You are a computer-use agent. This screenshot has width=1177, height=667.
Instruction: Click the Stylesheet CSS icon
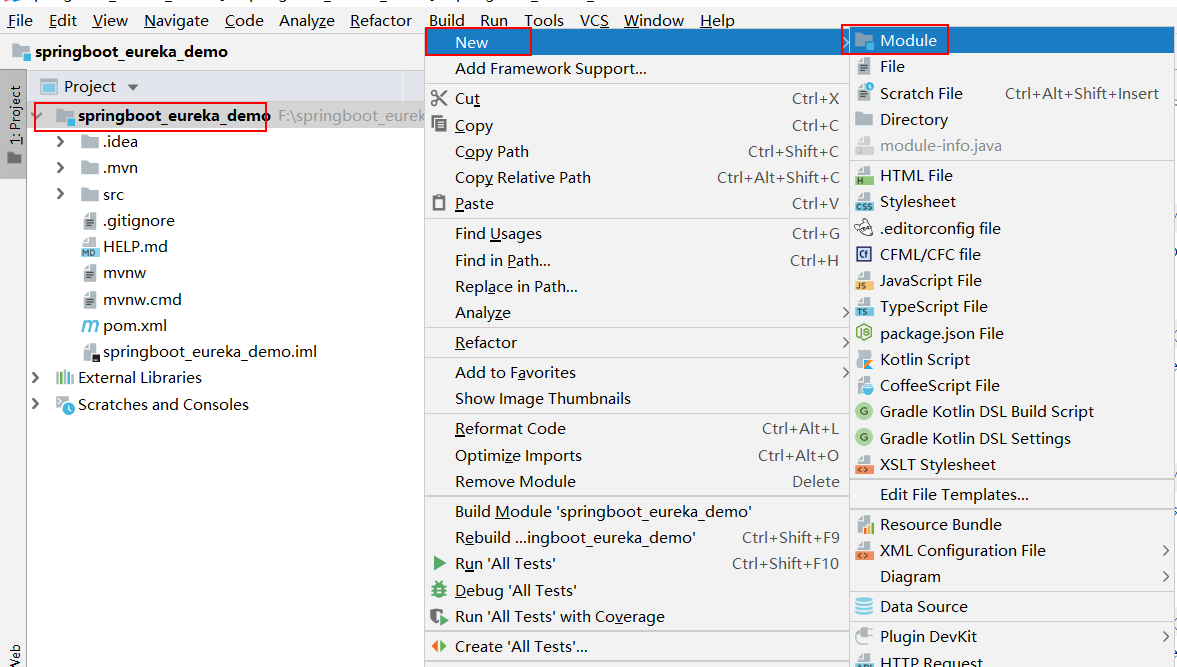click(x=864, y=202)
